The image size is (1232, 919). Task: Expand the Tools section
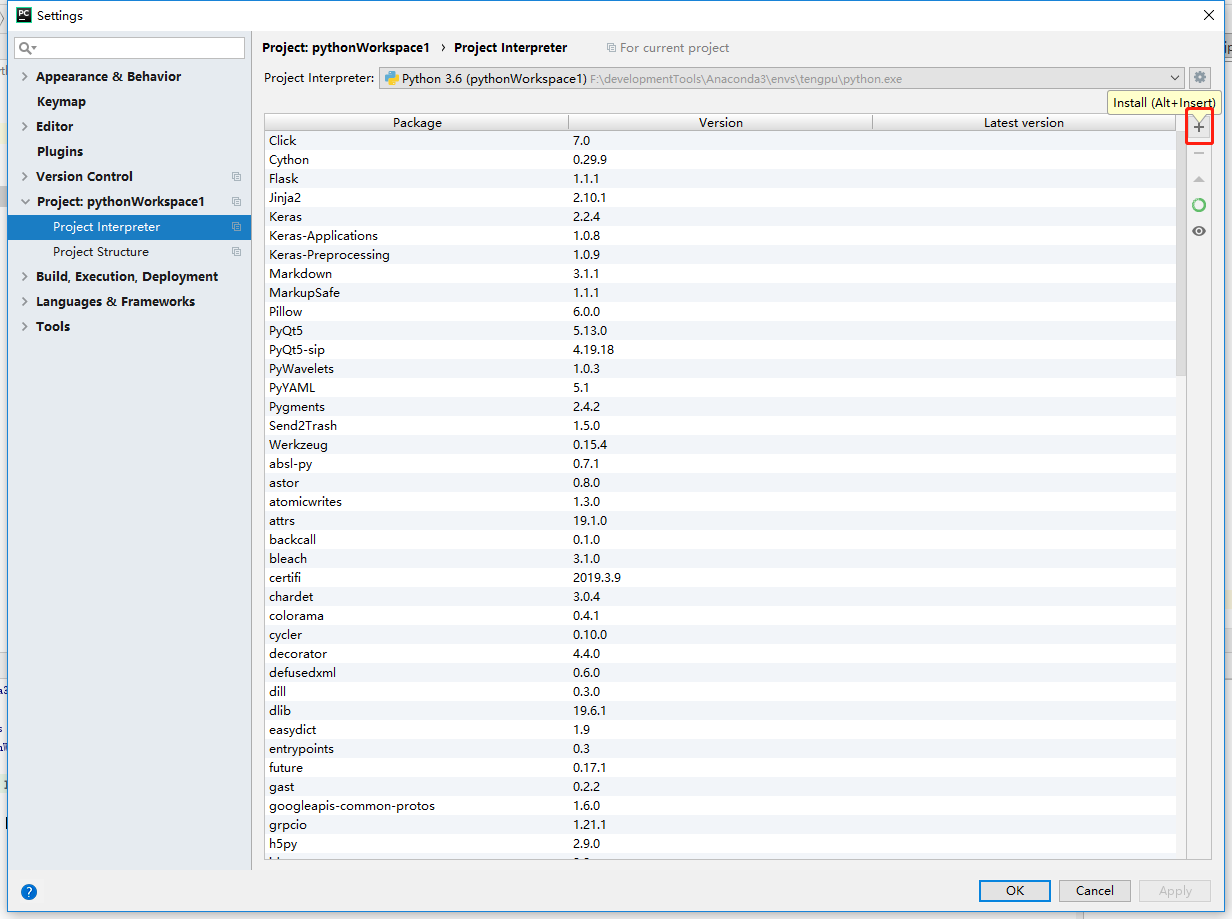25,327
